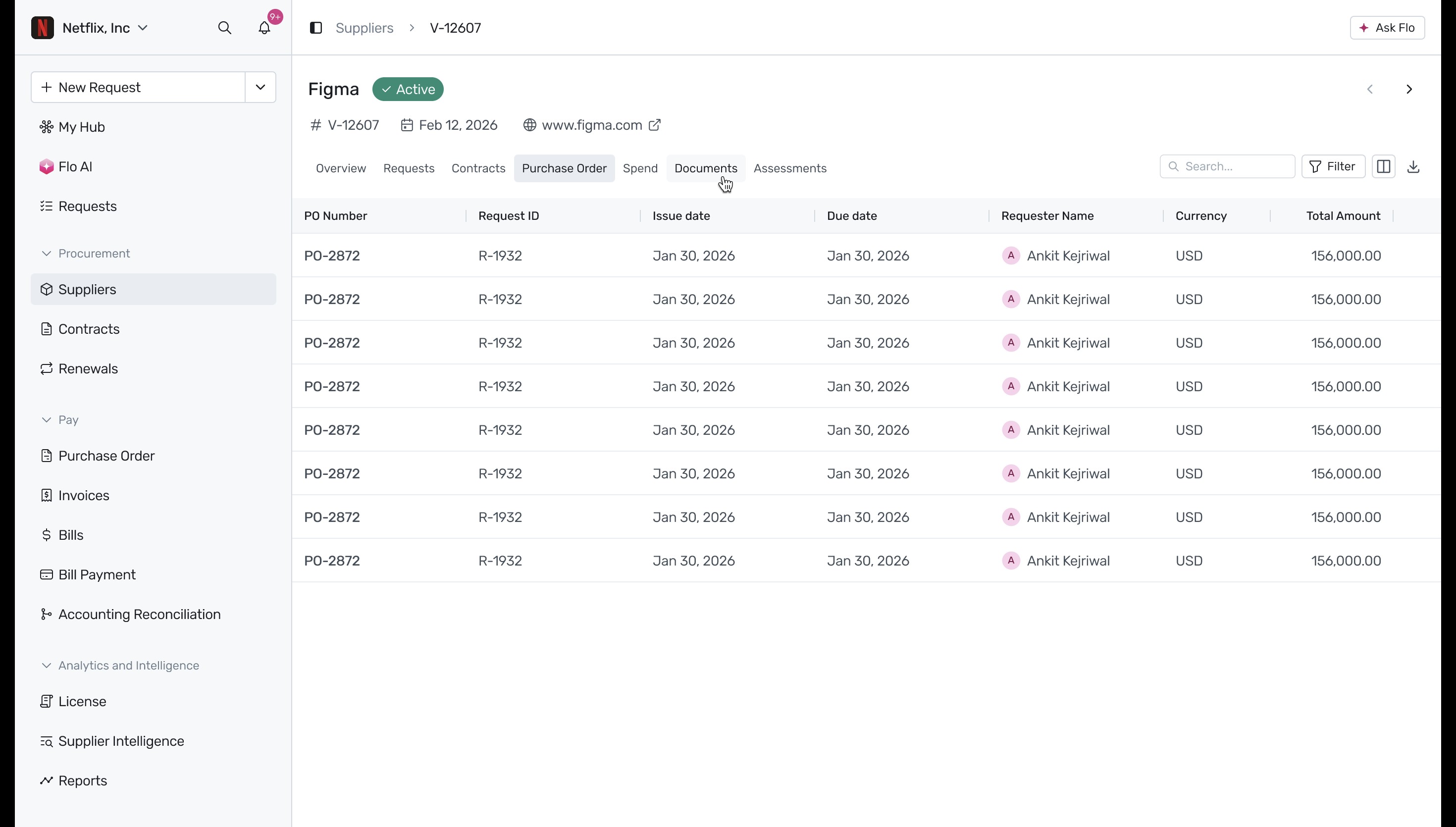Open Requests in sidebar
This screenshot has height=827, width=1456.
[154, 206]
